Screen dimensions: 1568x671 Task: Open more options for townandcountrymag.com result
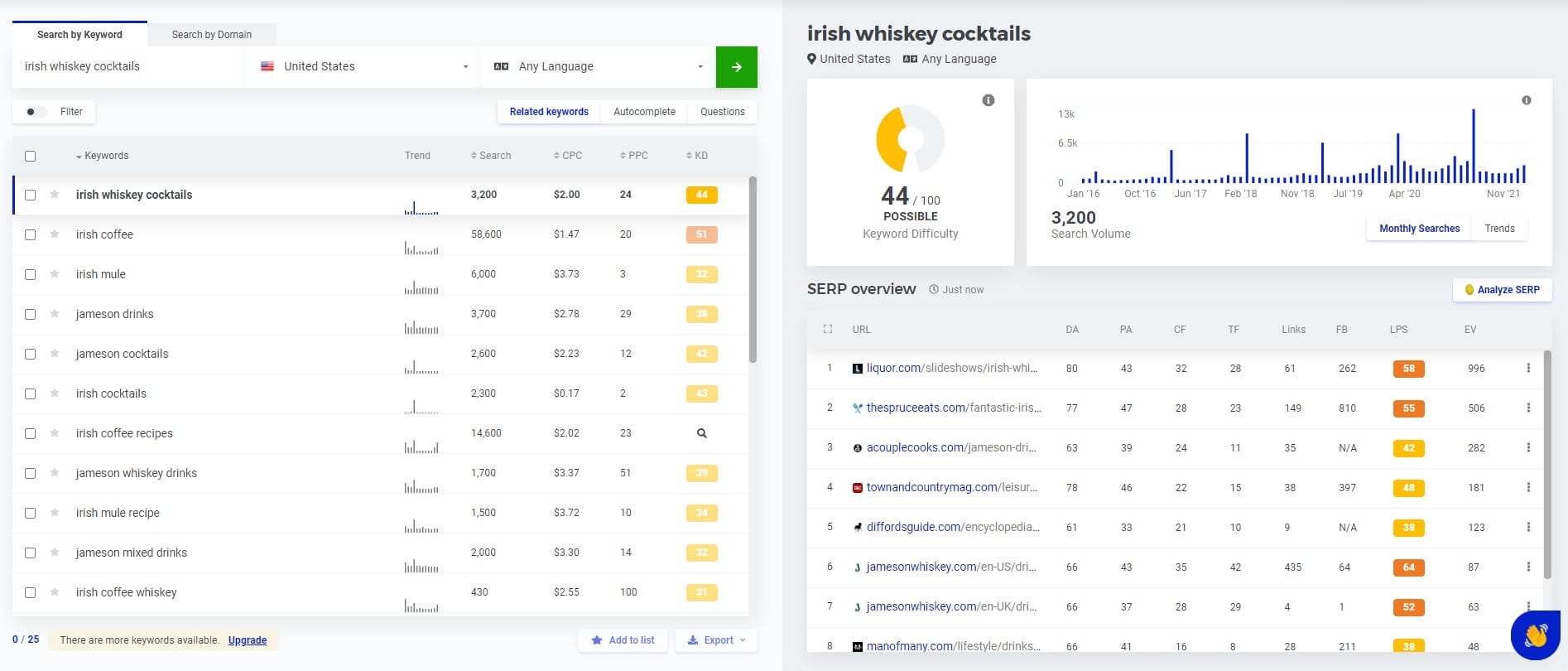pyautogui.click(x=1528, y=487)
